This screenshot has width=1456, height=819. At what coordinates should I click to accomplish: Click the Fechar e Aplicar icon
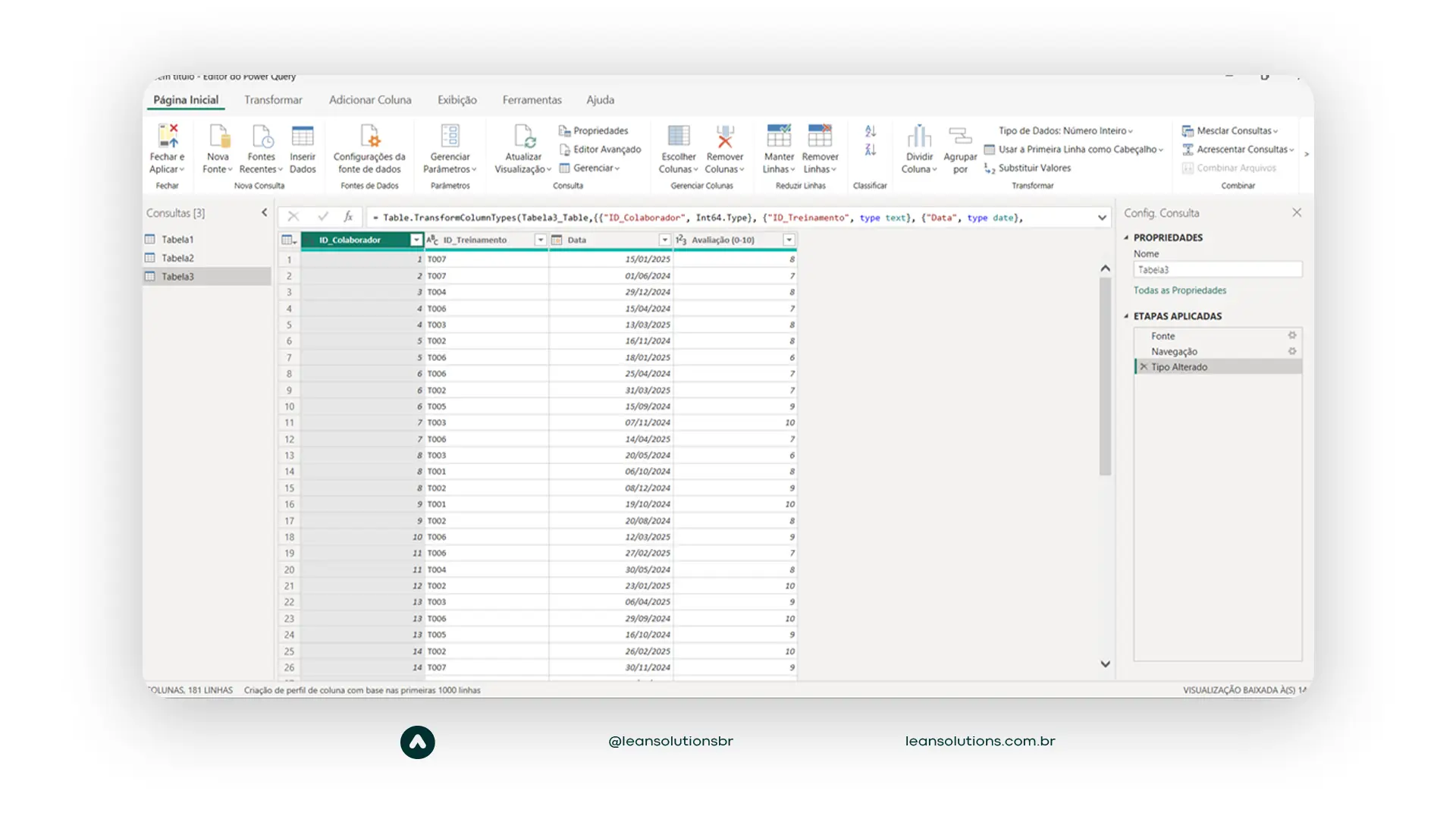point(168,136)
